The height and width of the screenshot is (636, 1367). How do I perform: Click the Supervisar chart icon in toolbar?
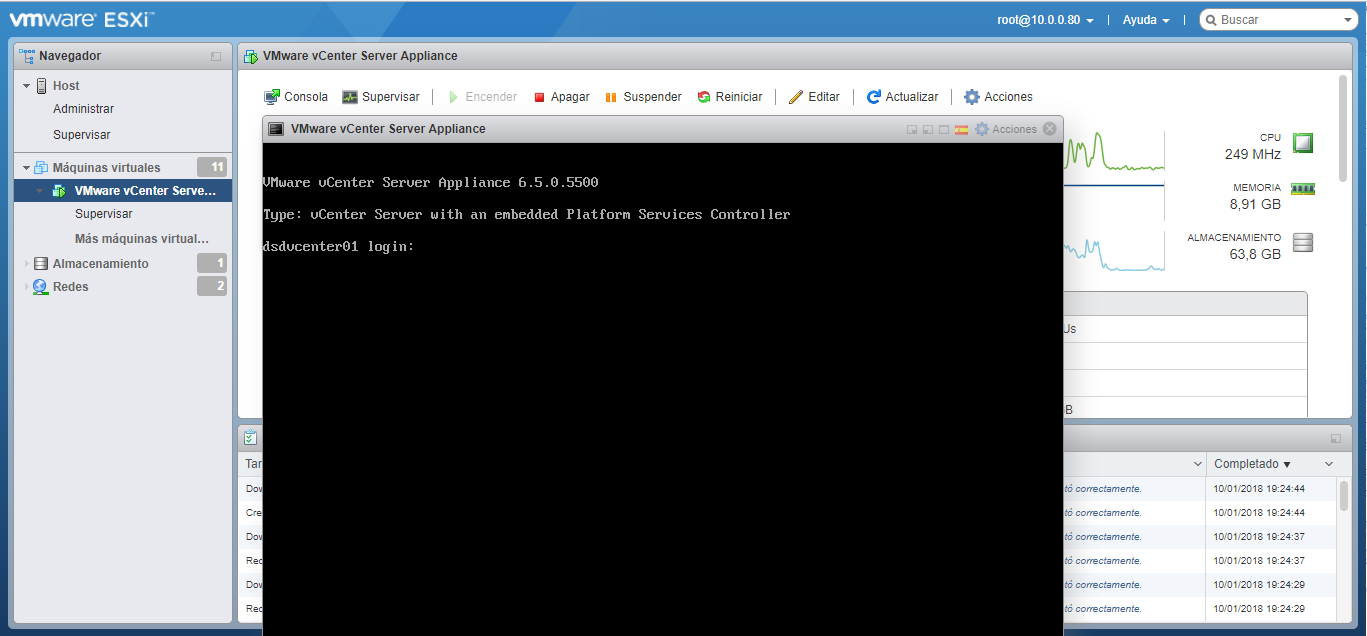coord(349,97)
